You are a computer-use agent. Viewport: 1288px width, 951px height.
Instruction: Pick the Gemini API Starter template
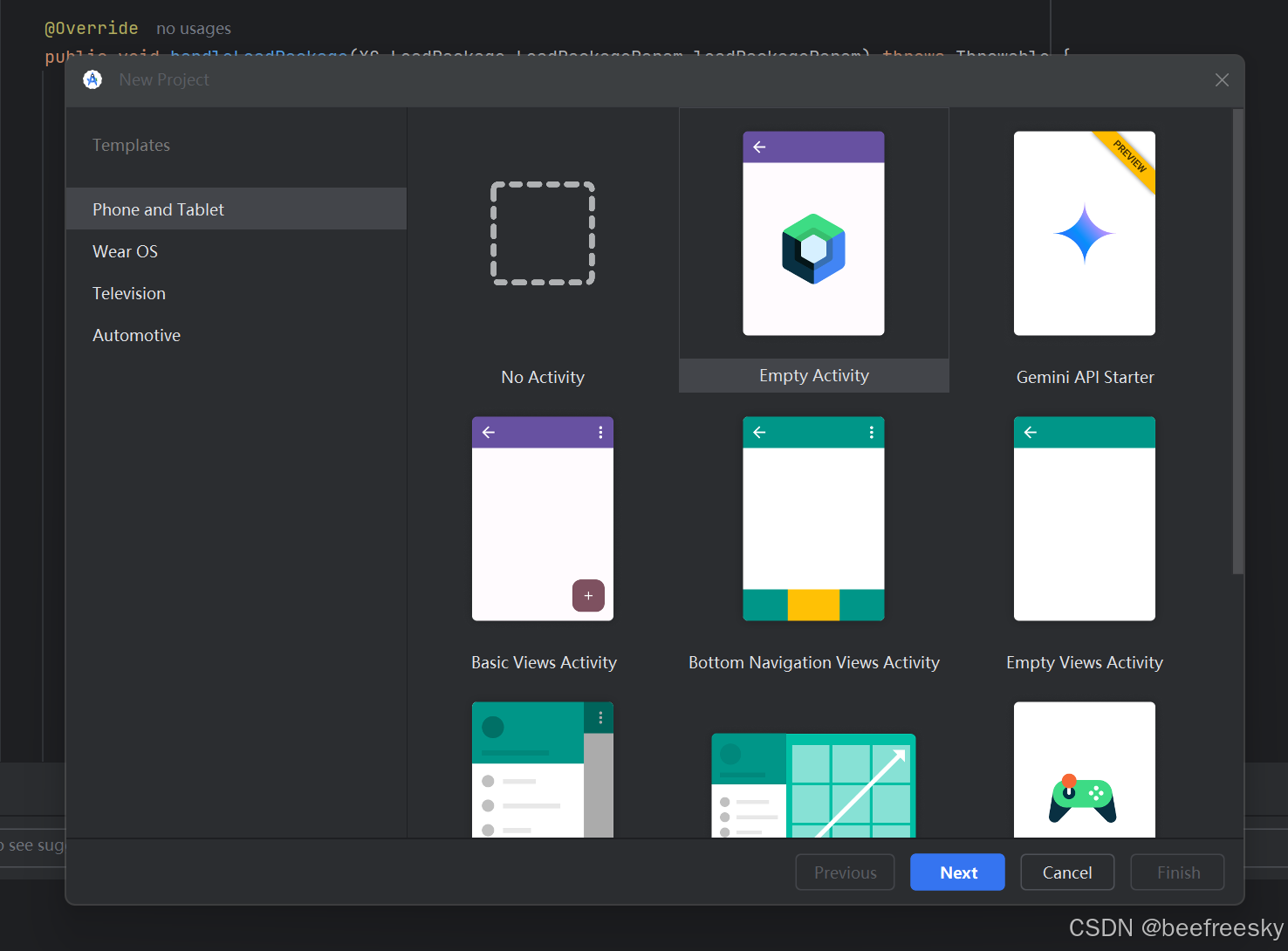1085,233
